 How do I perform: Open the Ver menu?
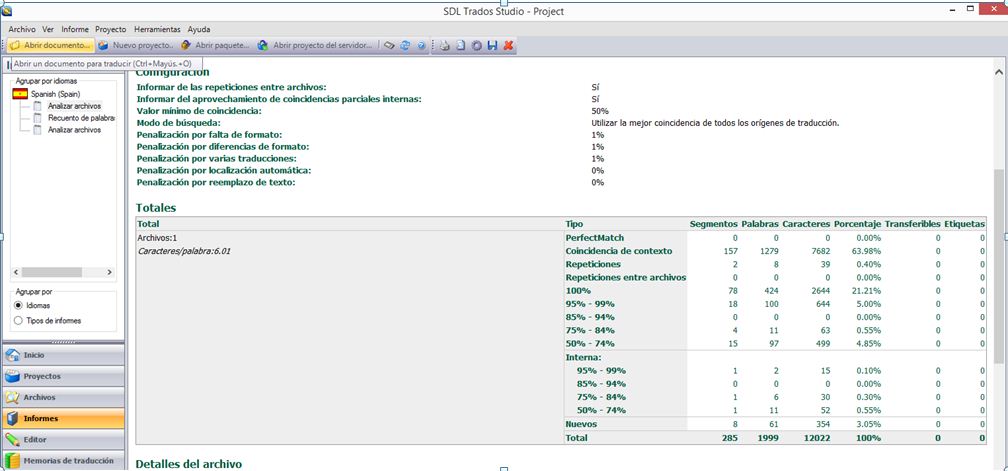tap(48, 30)
